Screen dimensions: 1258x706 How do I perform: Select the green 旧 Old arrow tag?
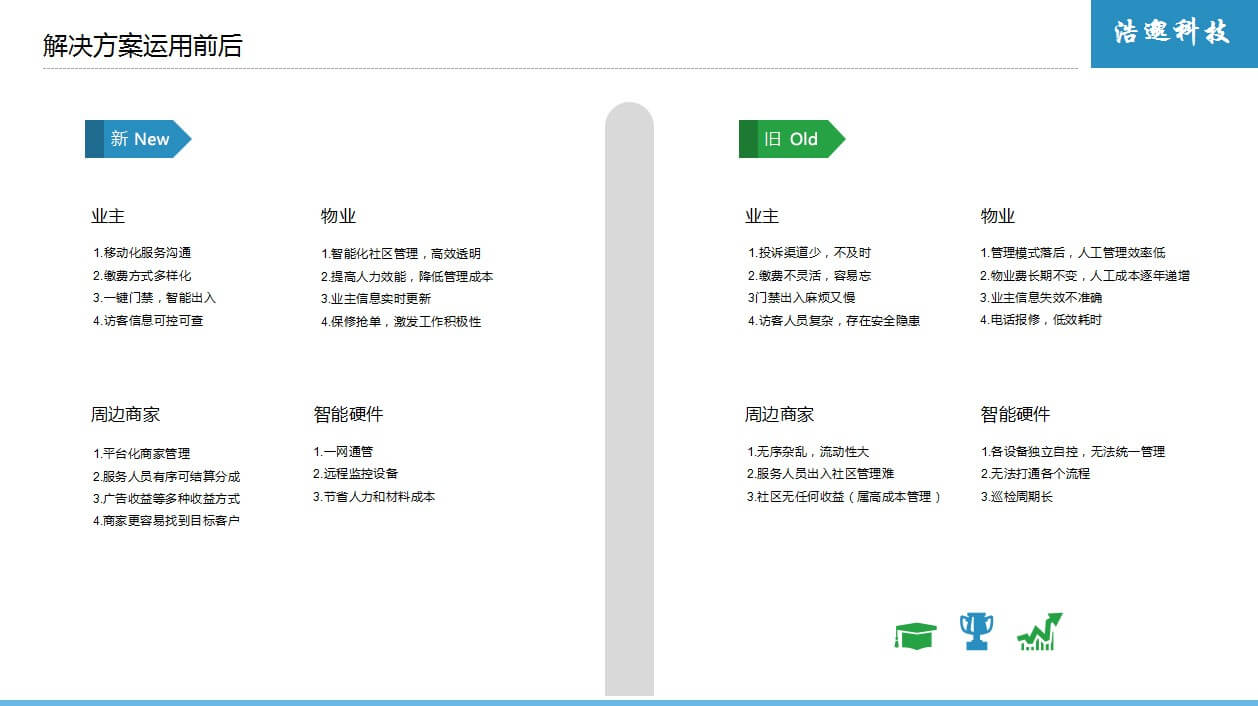coord(791,139)
